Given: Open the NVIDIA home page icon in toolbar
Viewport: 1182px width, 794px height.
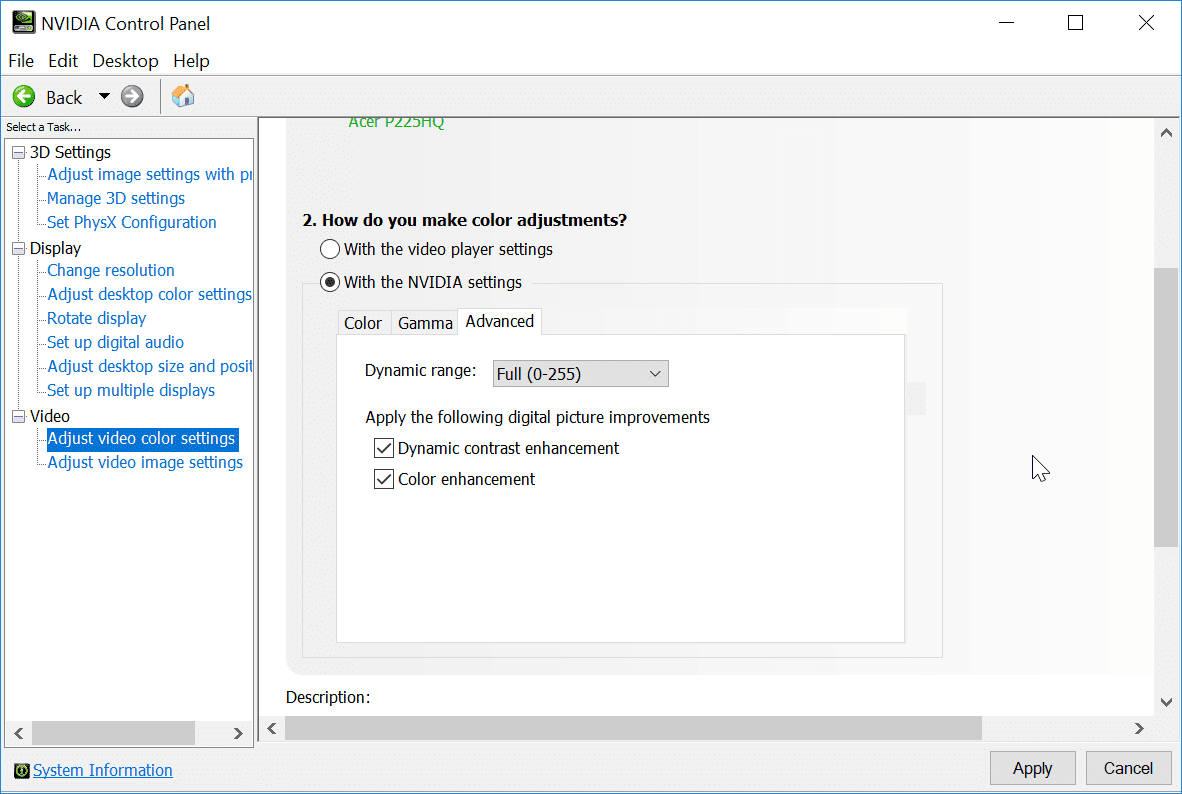Looking at the screenshot, I should [182, 96].
